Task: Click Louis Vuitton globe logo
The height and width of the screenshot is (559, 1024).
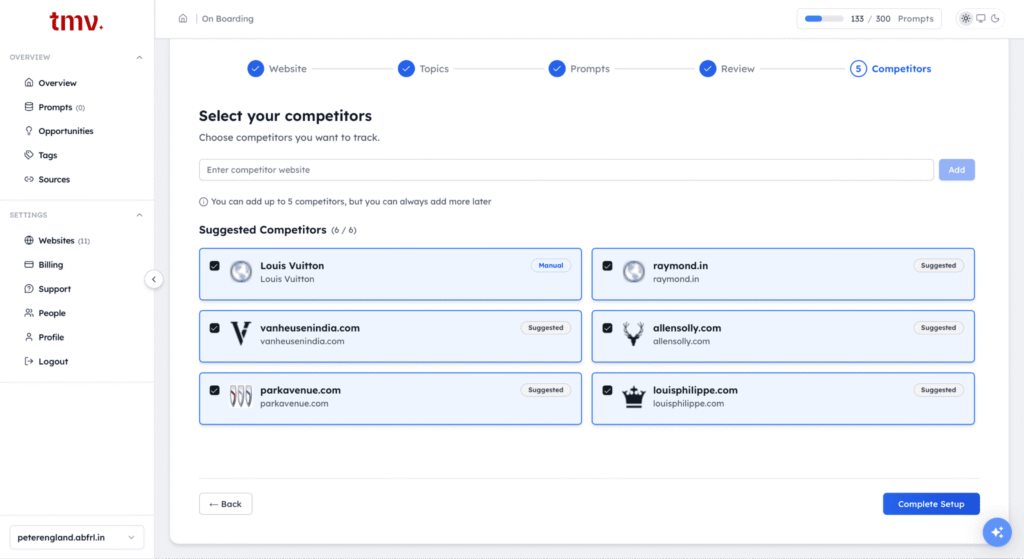Action: pyautogui.click(x=241, y=272)
